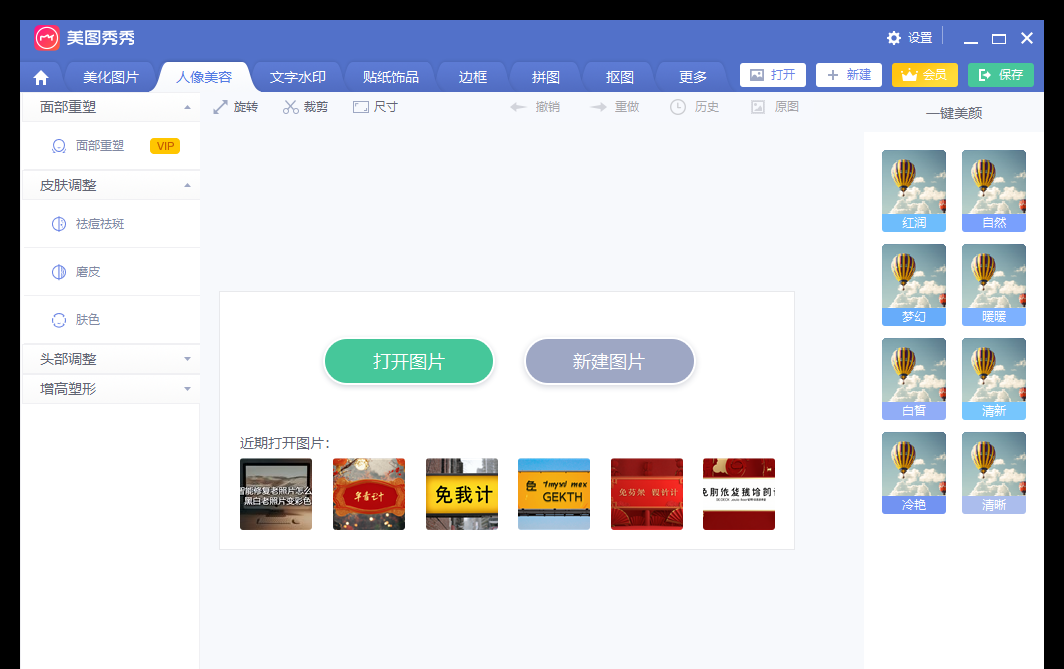Click the 新建 button in the top bar

pyautogui.click(x=849, y=75)
